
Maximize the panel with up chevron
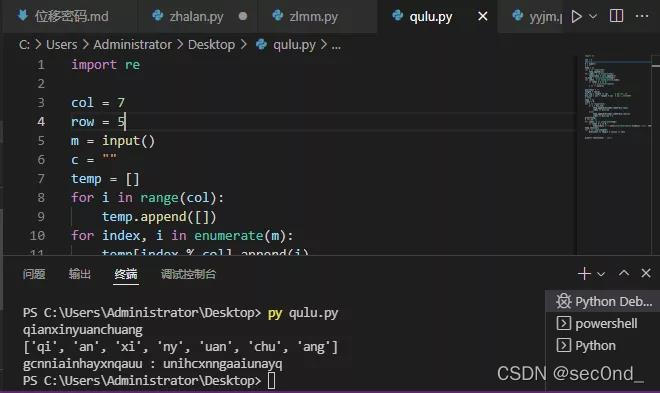(624, 274)
